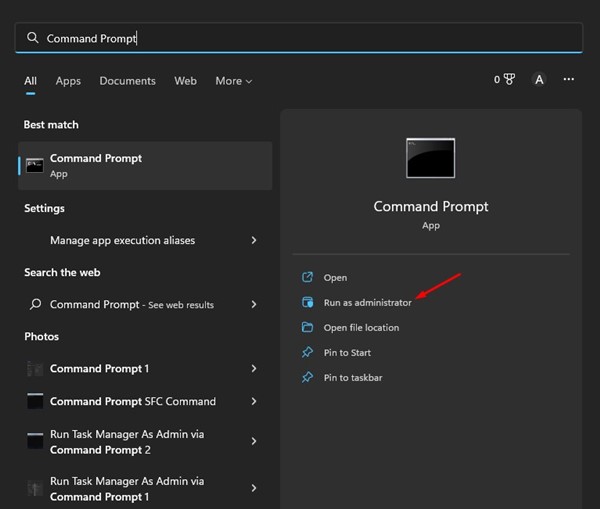Screen dimensions: 600x509
Task: Expand Command Prompt SFC Command arrow
Action: tap(254, 401)
